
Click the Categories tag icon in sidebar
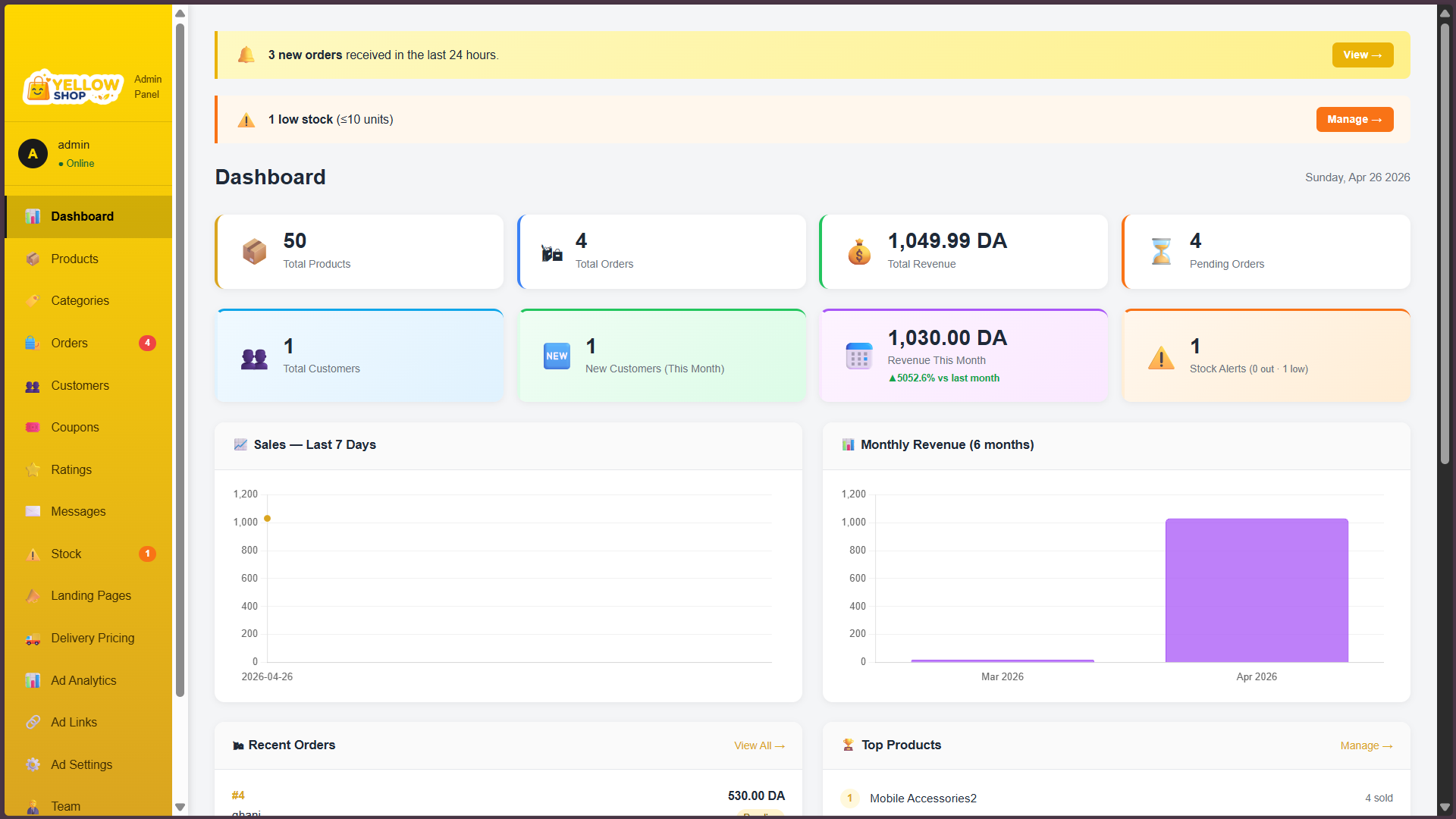pos(33,301)
